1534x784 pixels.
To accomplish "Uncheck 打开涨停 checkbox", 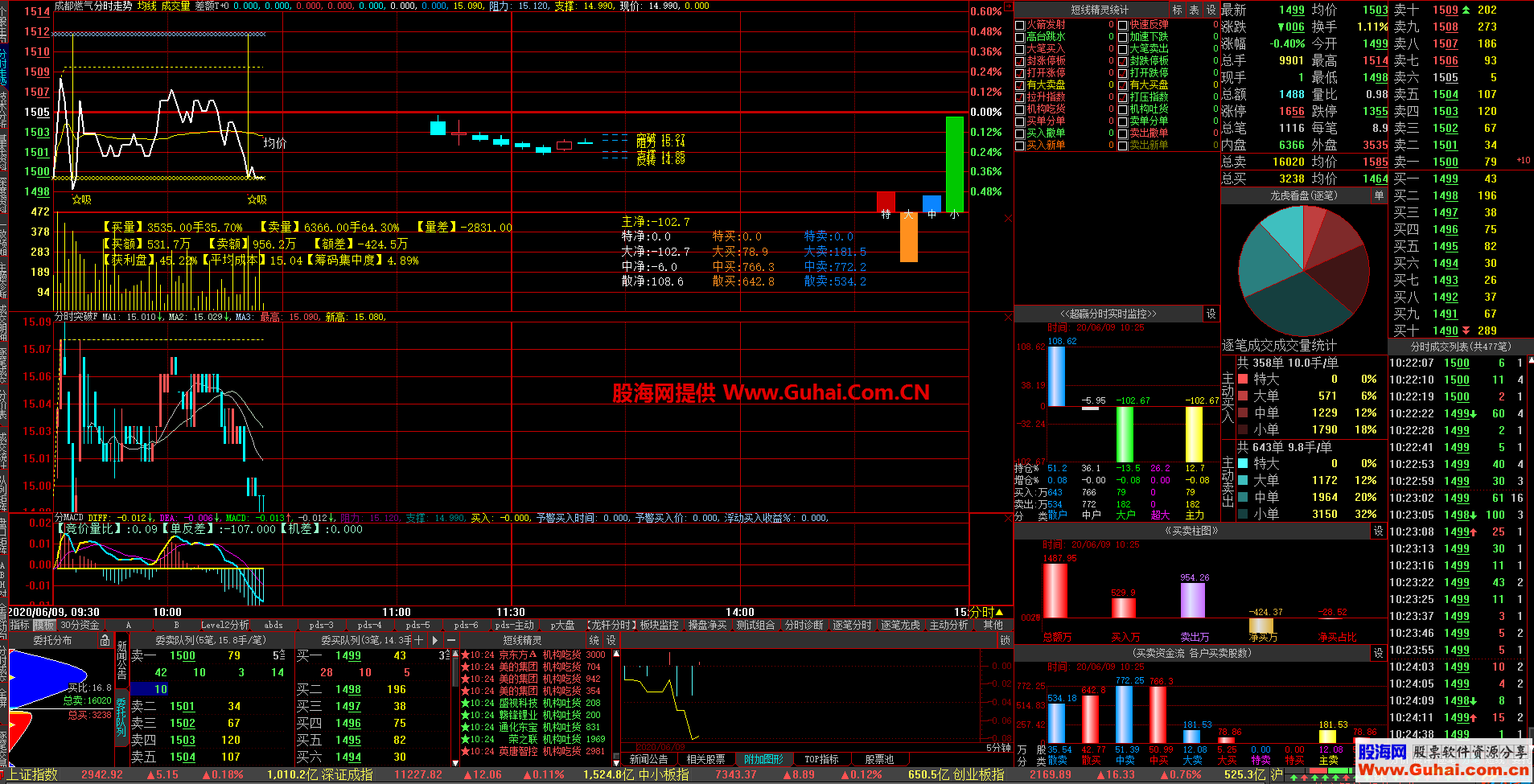I will (1020, 73).
